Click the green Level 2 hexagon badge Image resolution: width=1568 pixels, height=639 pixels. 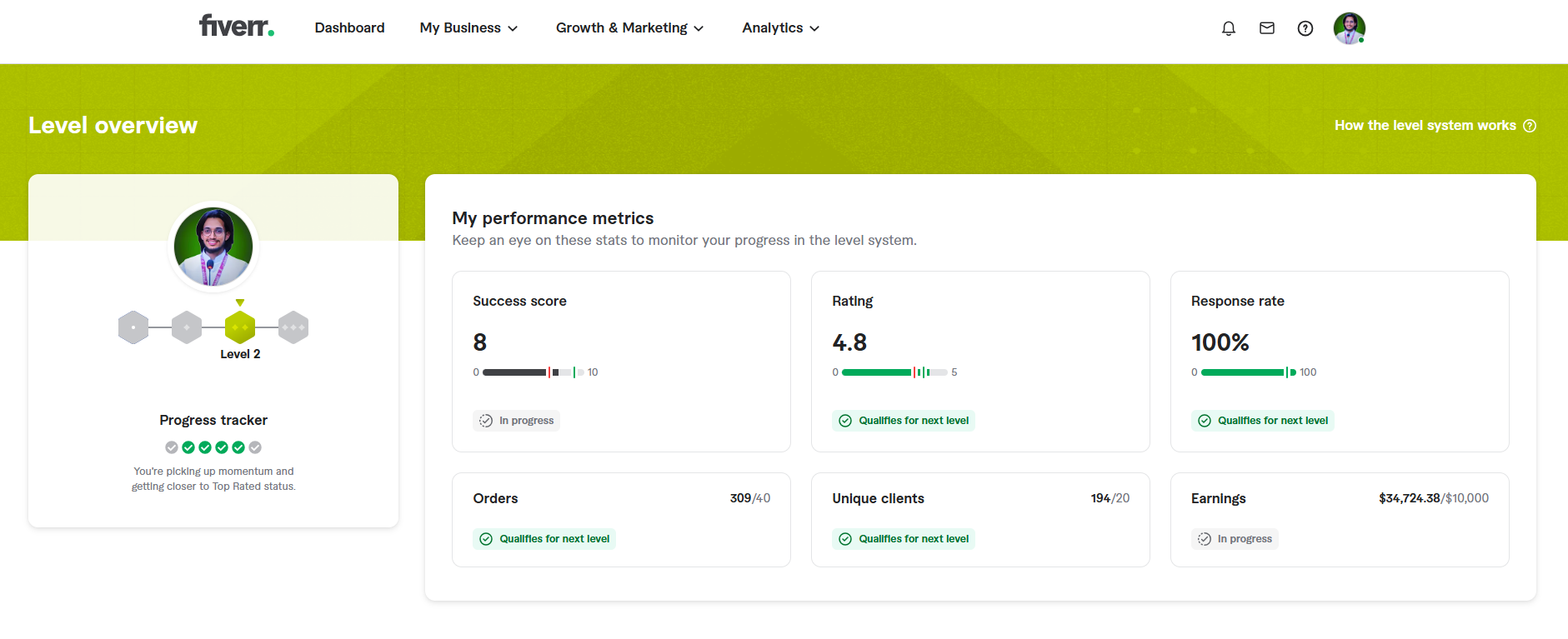point(240,327)
